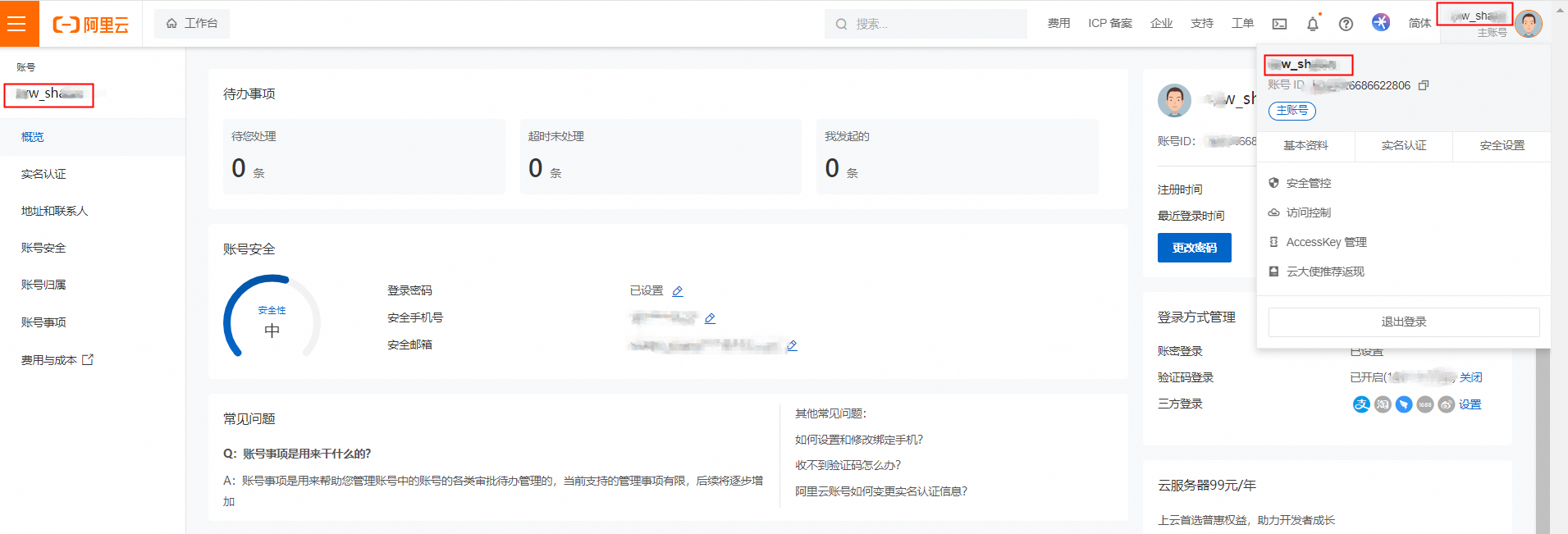Click the 退出登录 logout button
The image size is (1568, 534).
(x=1403, y=322)
